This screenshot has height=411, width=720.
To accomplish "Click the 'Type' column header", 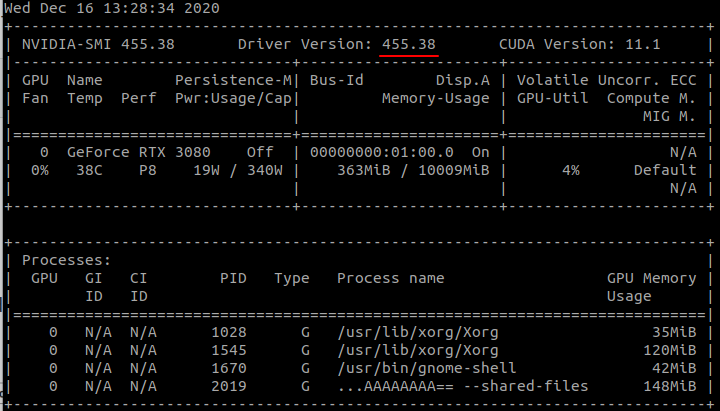I will (292, 278).
